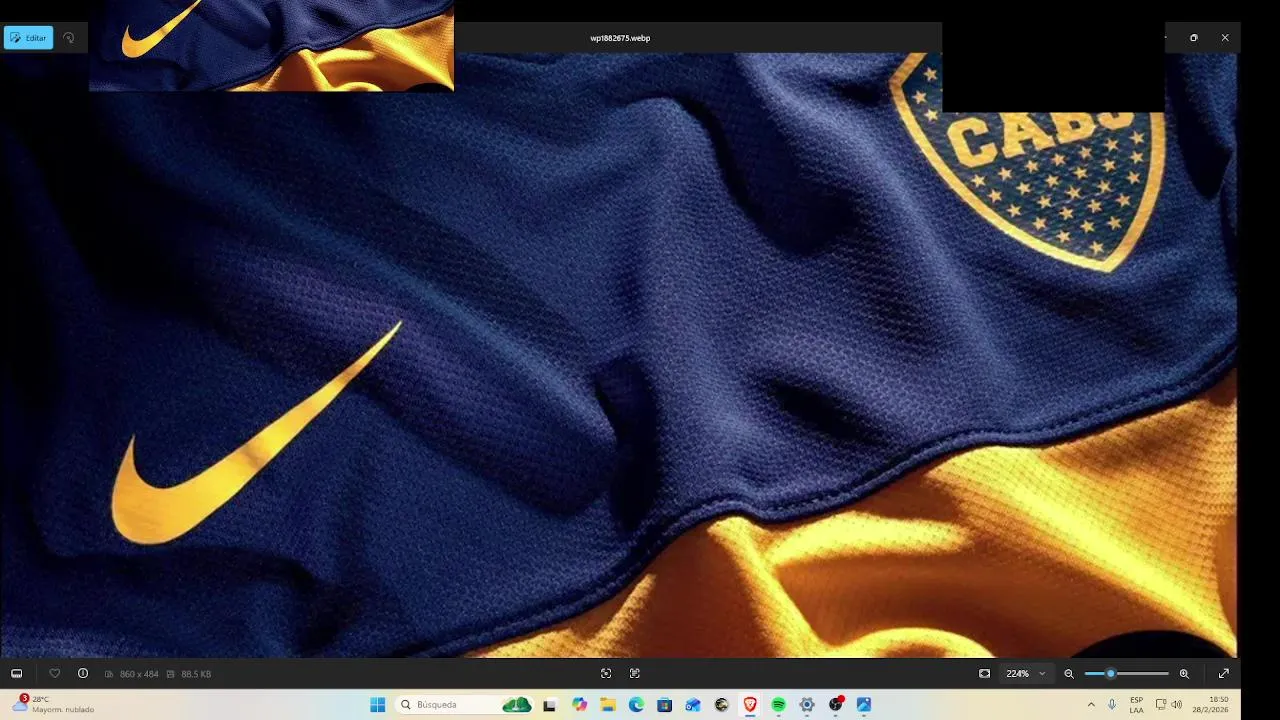The image size is (1280, 720).
Task: Launch Microsoft Edge from taskbar
Action: [x=636, y=705]
